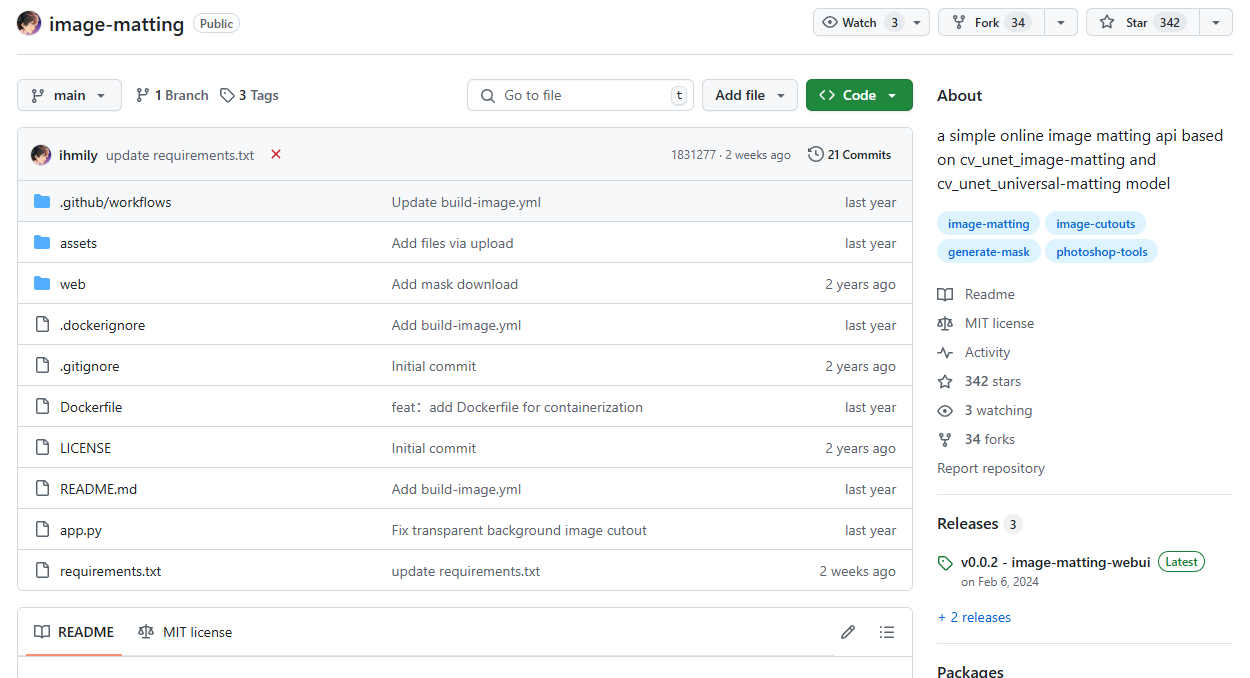Image resolution: width=1250 pixels, height=678 pixels.
Task: Click the repository owner avatar beside image-matting
Action: [x=29, y=24]
